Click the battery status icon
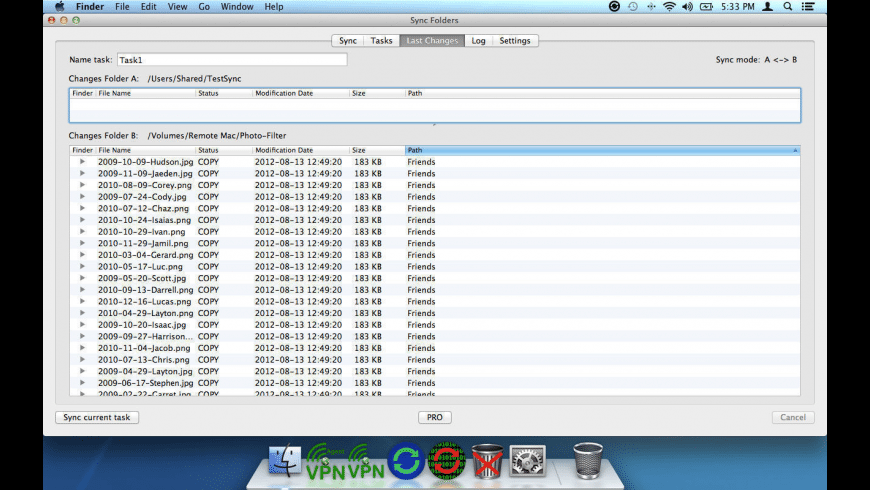The height and width of the screenshot is (490, 870). 706,7
